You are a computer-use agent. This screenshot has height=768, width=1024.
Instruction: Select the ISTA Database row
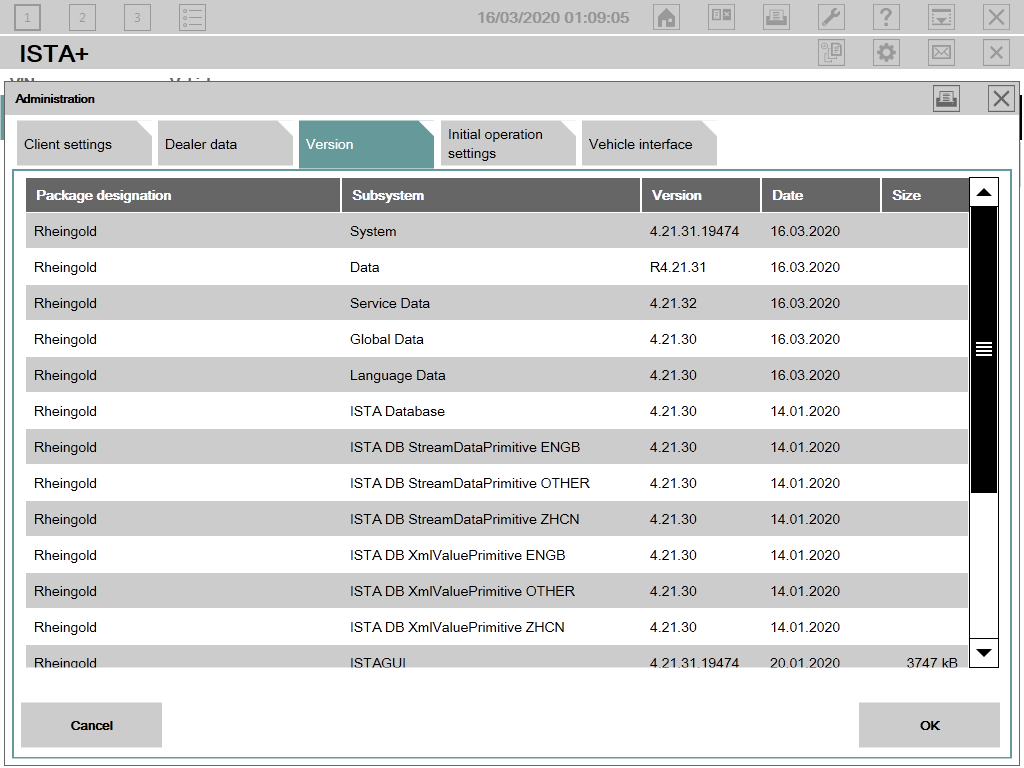(496, 411)
